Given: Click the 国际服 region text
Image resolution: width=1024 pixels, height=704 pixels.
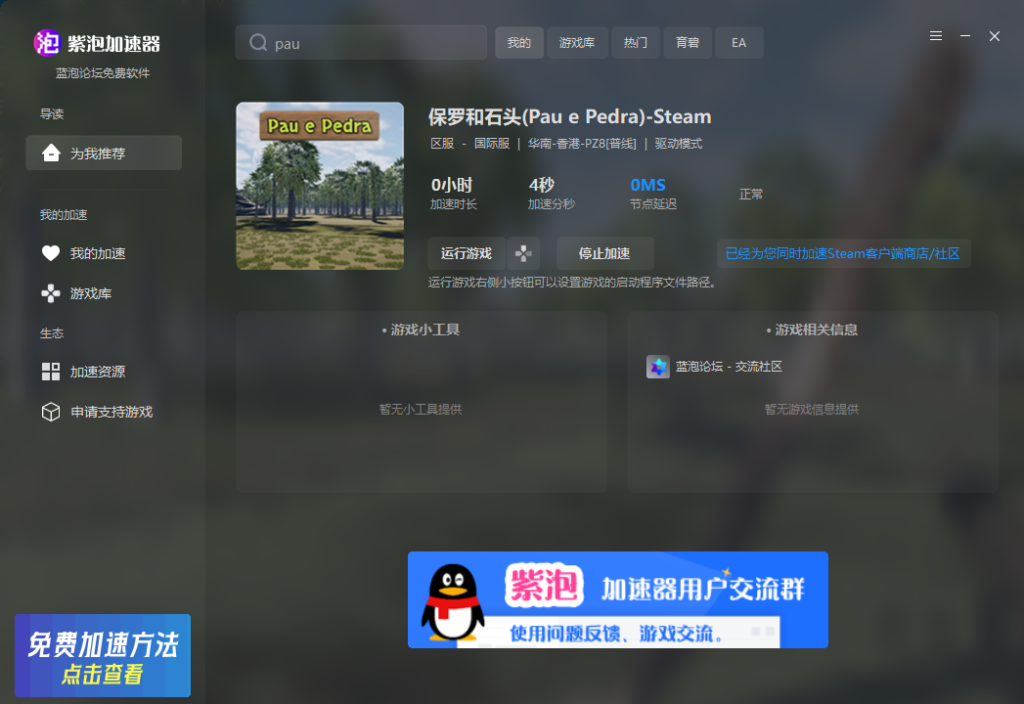Looking at the screenshot, I should [492, 144].
